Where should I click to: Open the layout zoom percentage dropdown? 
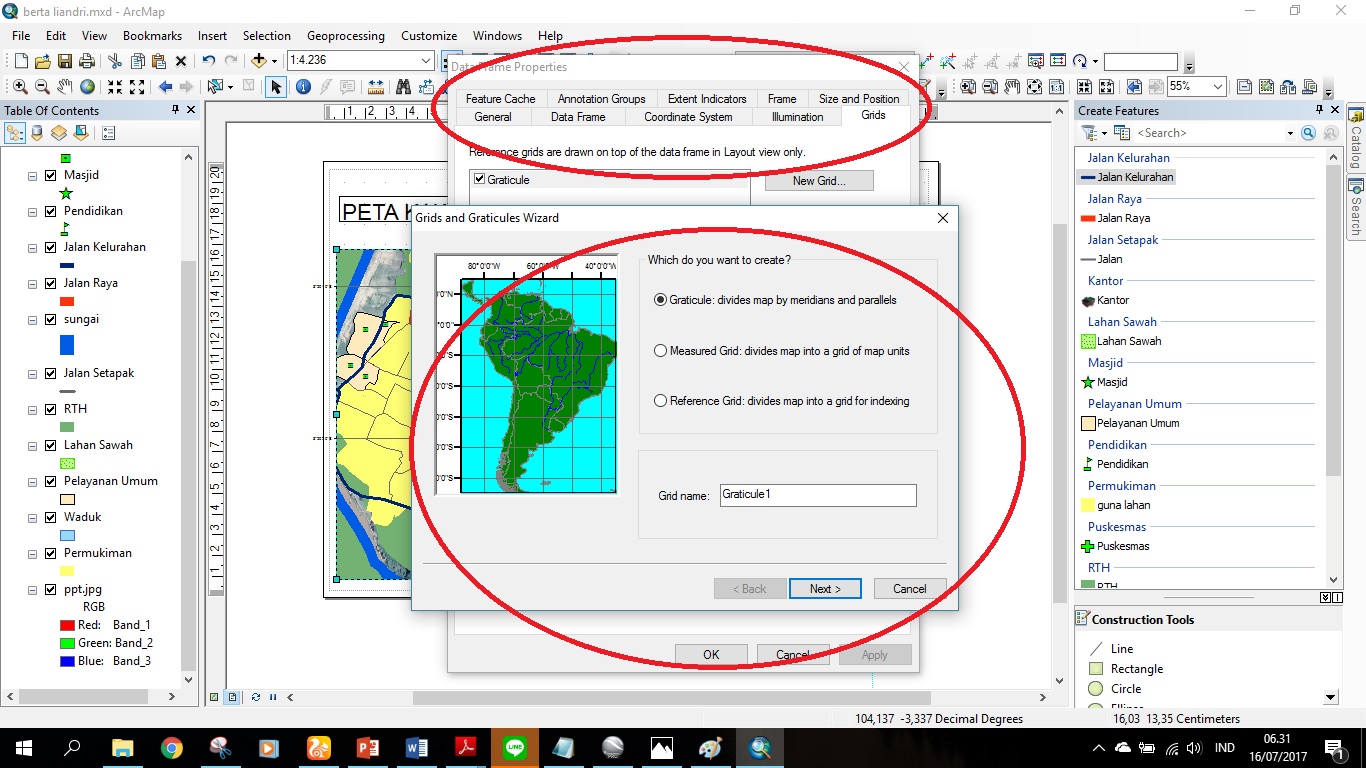[x=1216, y=86]
